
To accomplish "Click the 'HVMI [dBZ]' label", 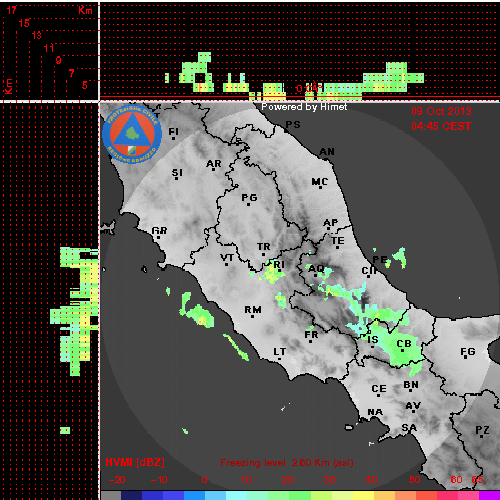I will (x=135, y=462).
